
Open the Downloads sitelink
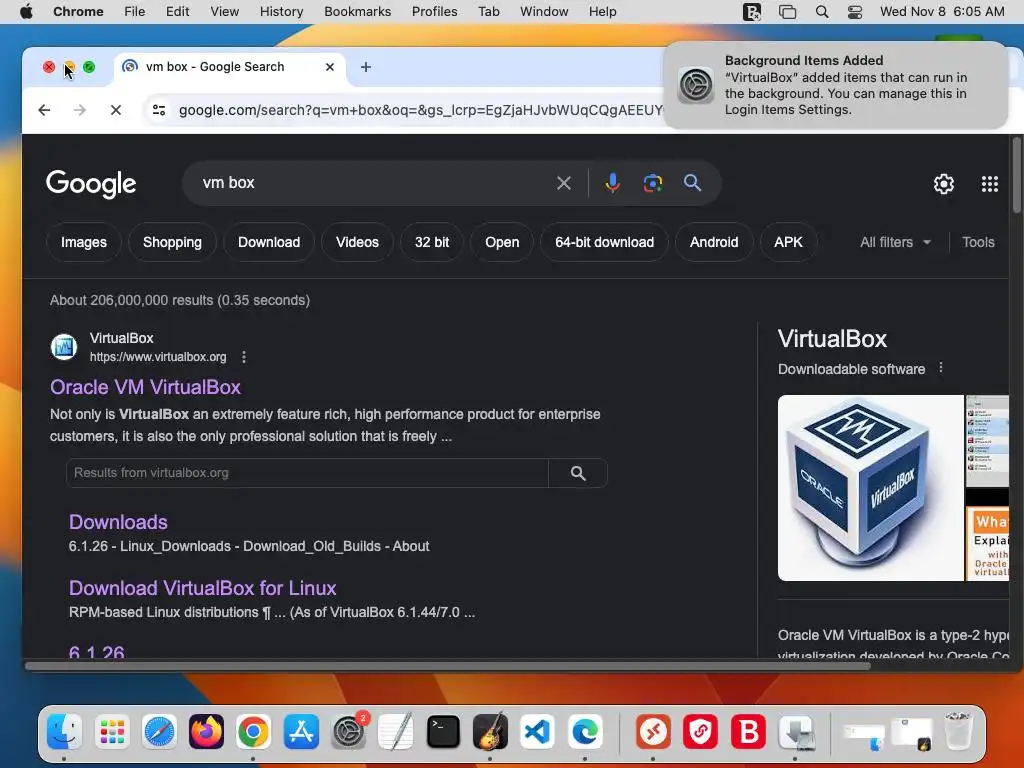click(118, 522)
